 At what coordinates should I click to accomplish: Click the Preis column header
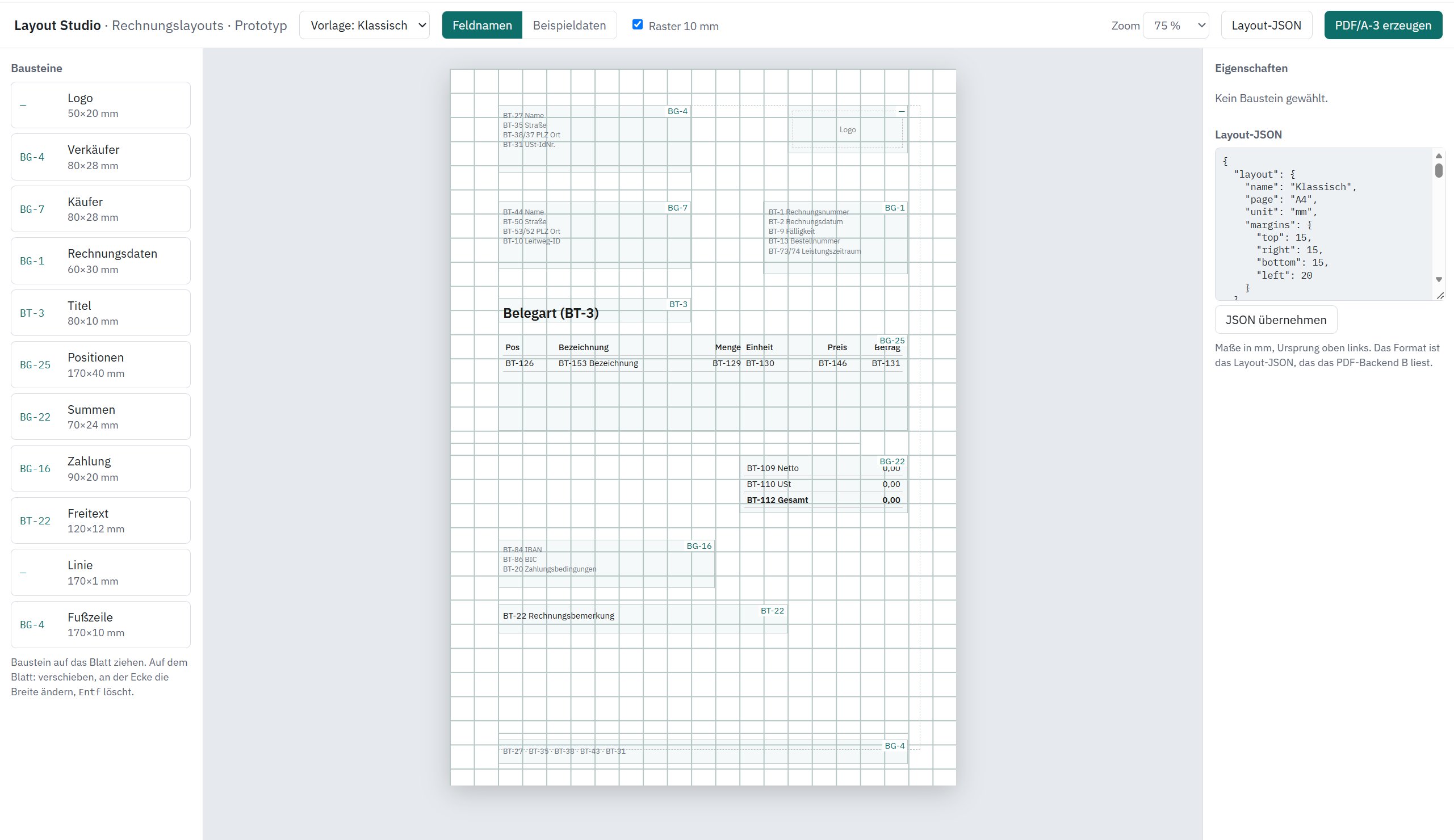[x=837, y=347]
